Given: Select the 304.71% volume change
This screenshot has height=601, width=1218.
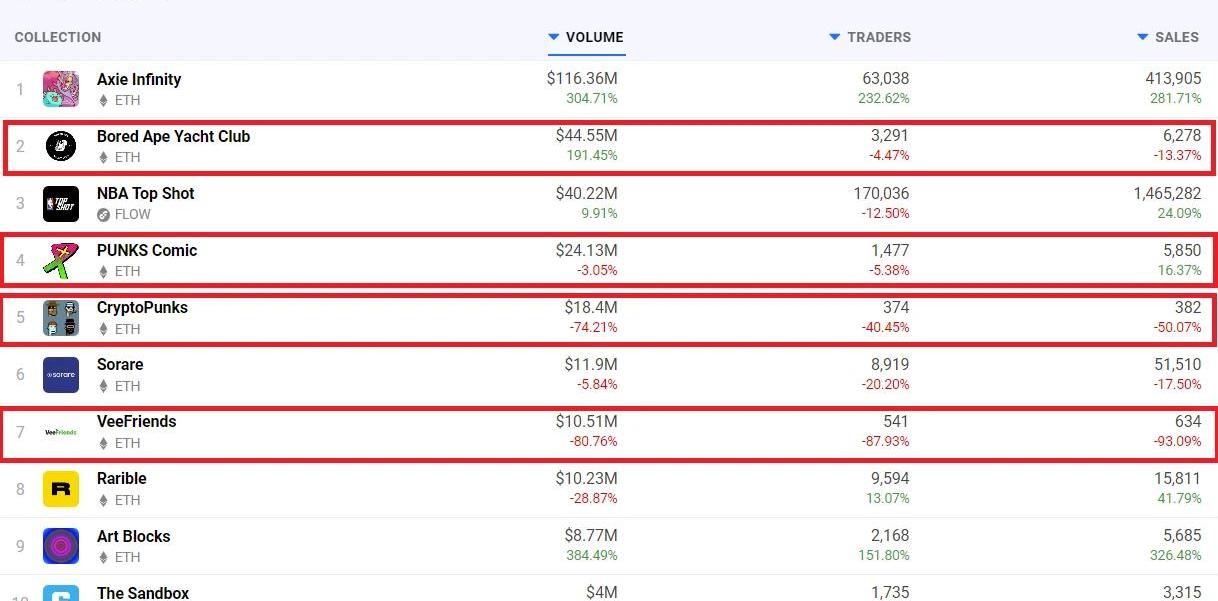Looking at the screenshot, I should click(x=592, y=98).
